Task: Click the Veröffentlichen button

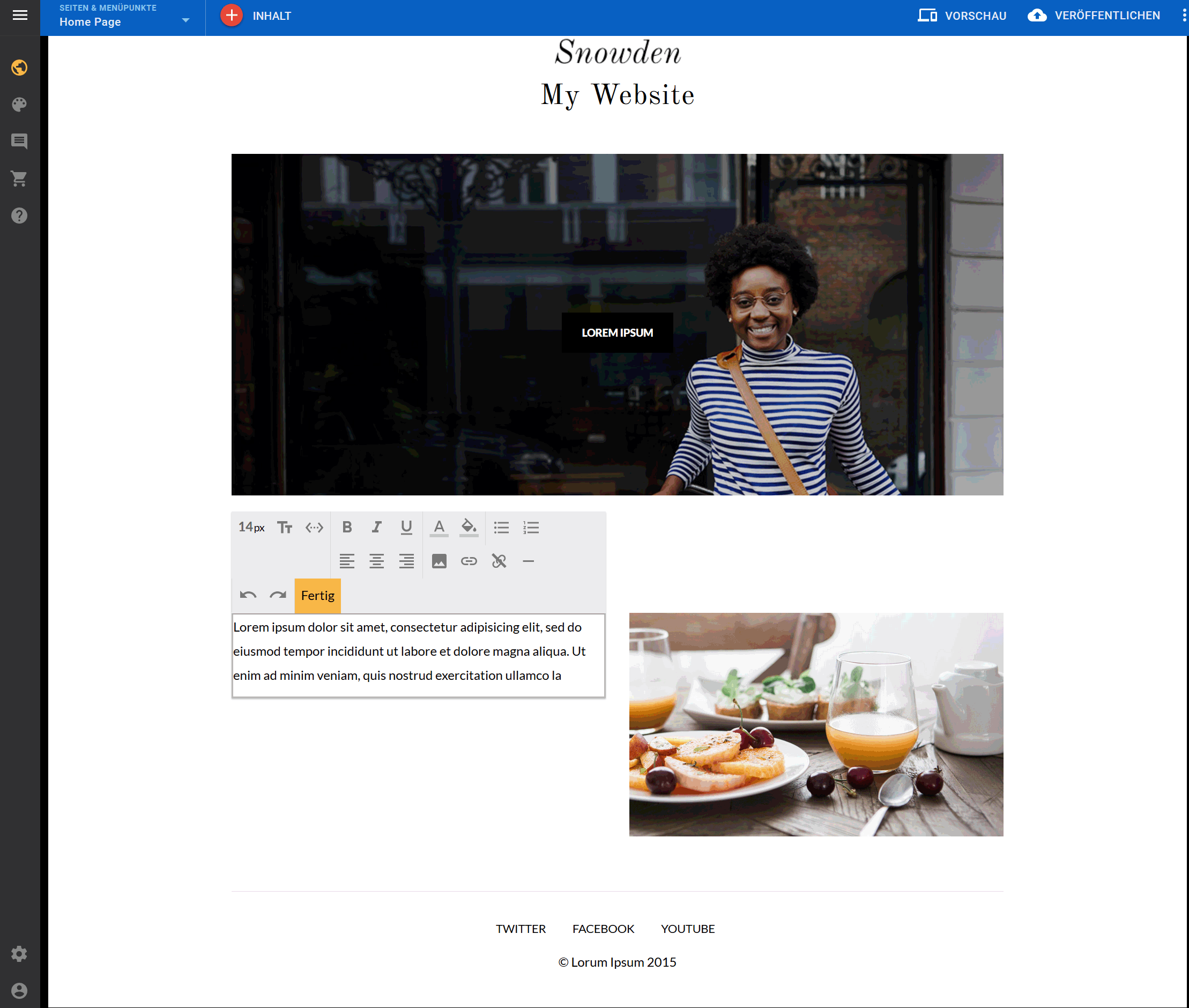Action: 1094,16
